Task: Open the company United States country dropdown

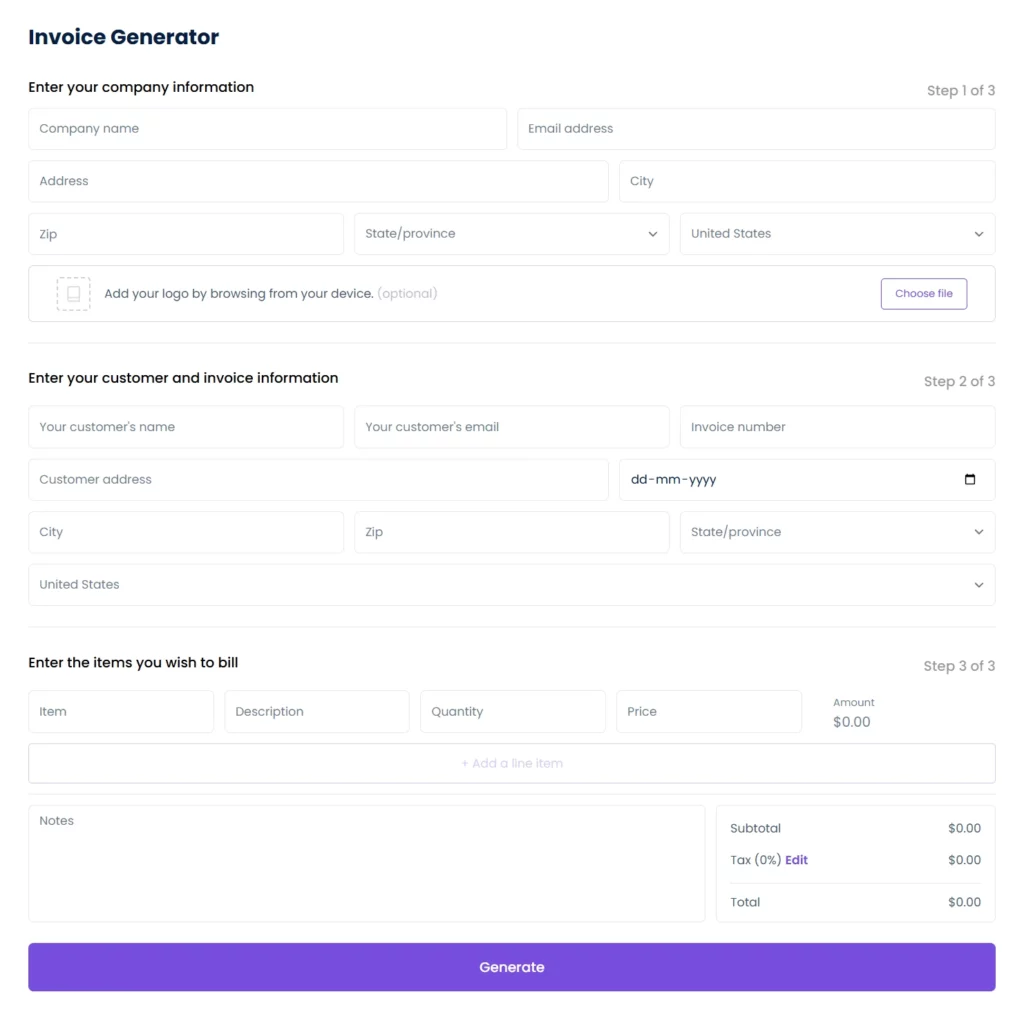Action: coord(837,233)
